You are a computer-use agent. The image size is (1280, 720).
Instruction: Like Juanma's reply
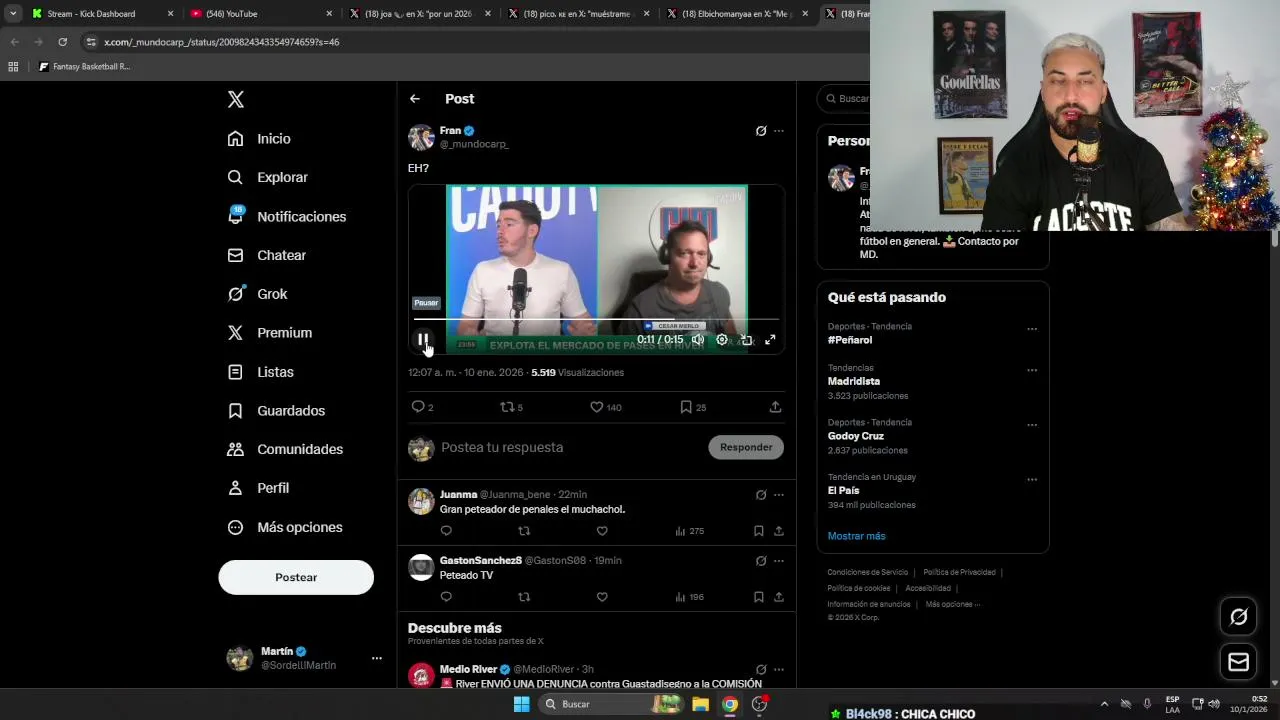[602, 531]
